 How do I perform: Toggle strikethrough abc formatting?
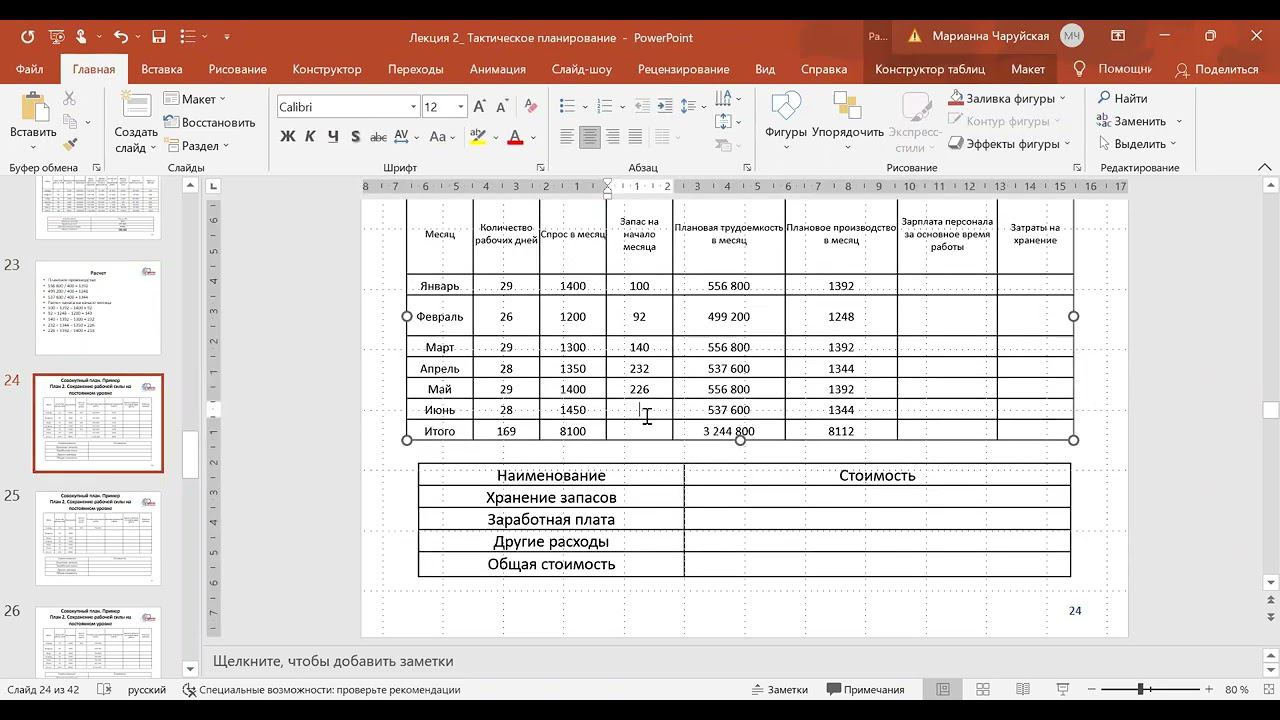pos(379,137)
